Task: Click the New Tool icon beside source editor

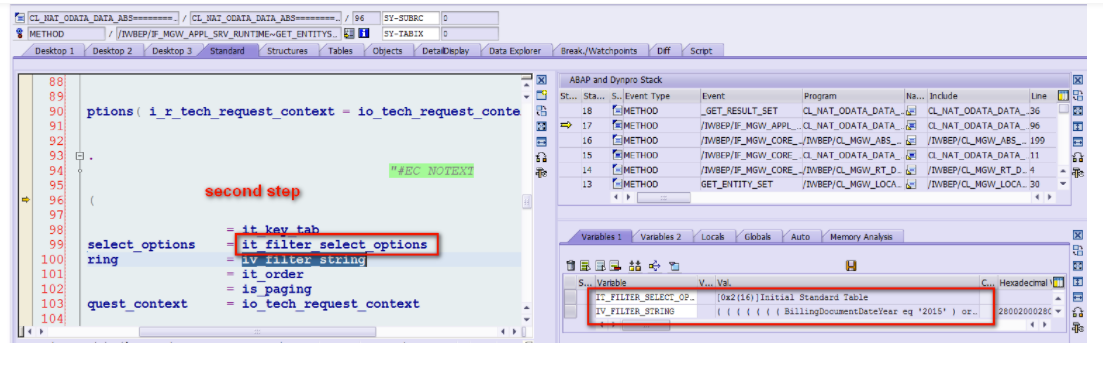Action: (x=542, y=95)
